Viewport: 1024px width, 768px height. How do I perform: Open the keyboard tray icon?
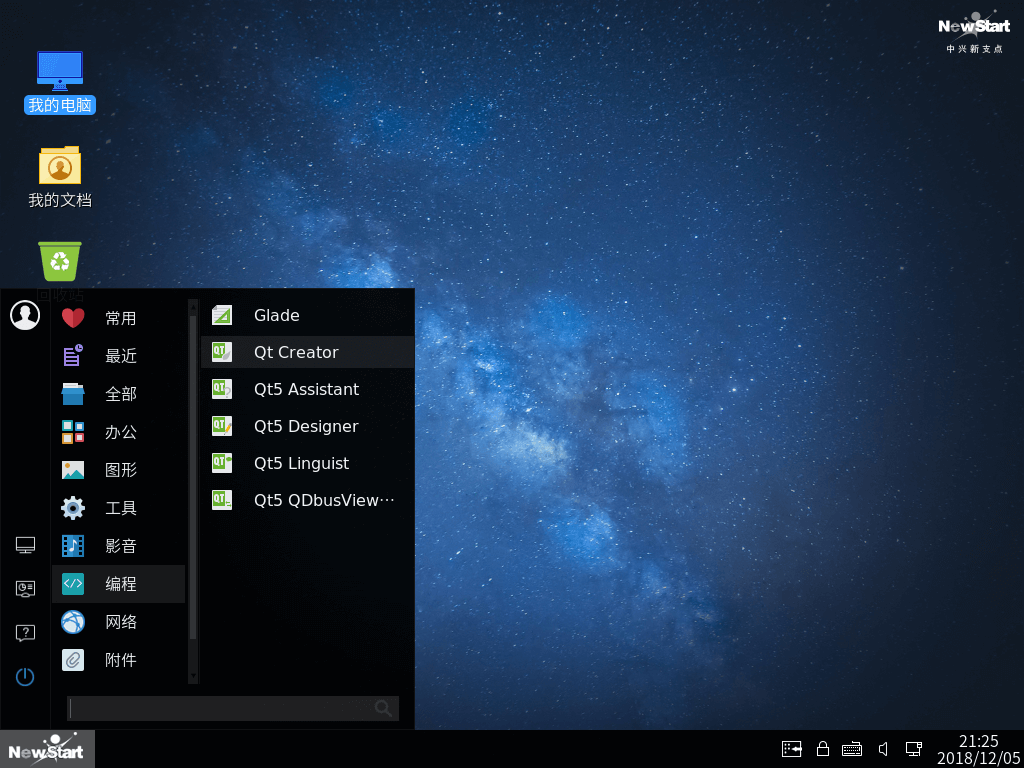(x=852, y=749)
